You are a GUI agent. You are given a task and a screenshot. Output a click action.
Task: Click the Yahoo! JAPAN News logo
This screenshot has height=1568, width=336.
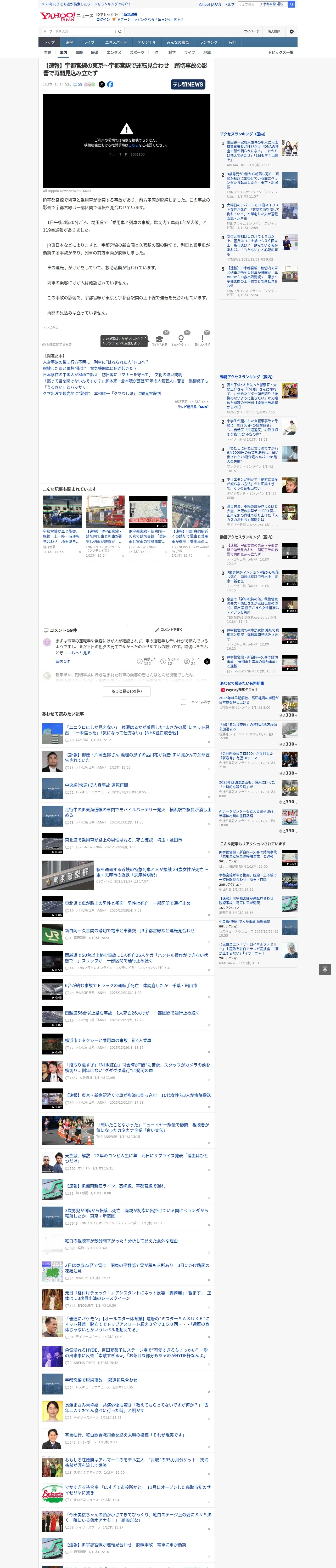(66, 16)
